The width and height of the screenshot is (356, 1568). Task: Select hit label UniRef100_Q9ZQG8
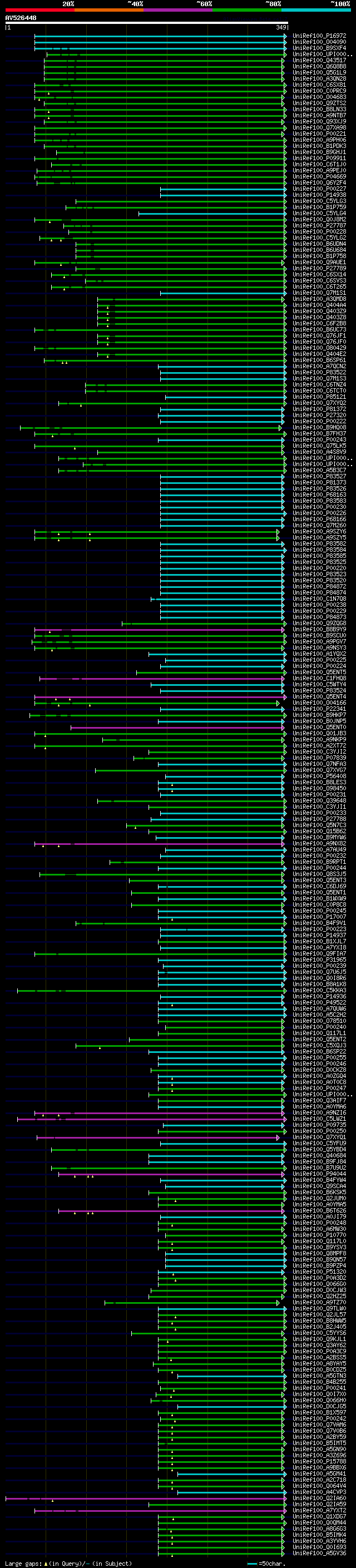(x=319, y=624)
